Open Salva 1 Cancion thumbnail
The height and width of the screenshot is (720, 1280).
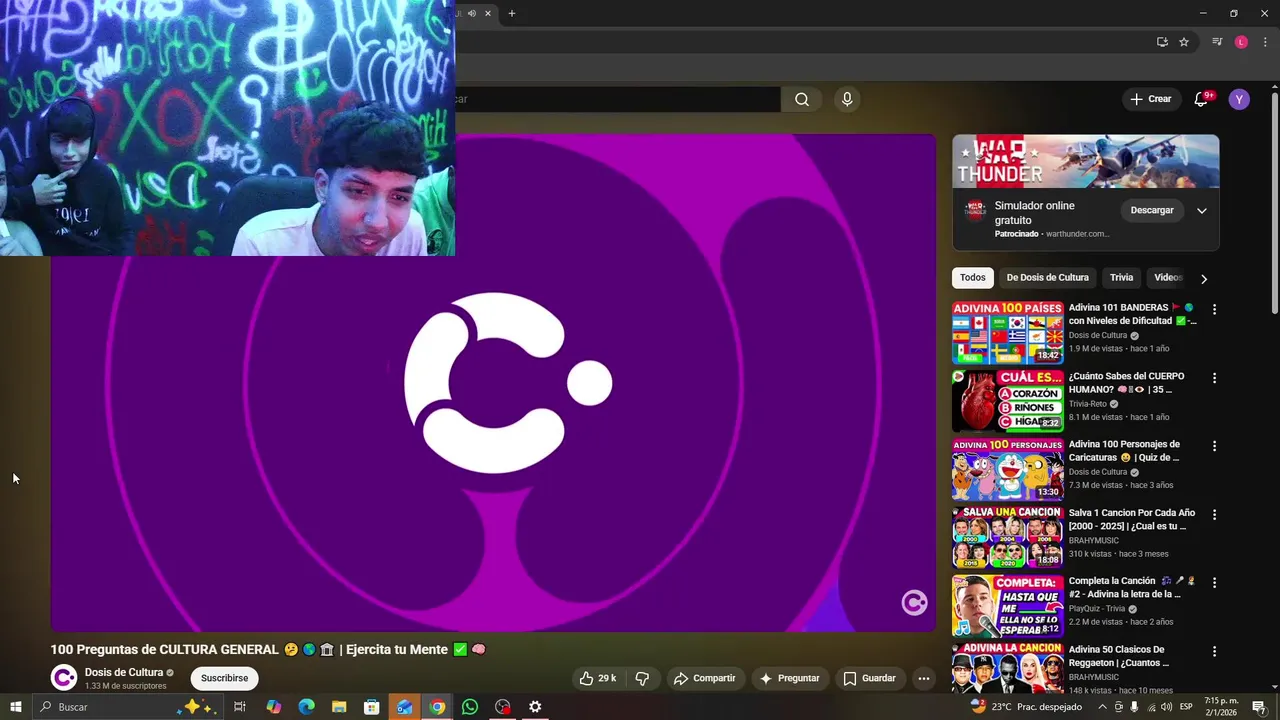1007,537
